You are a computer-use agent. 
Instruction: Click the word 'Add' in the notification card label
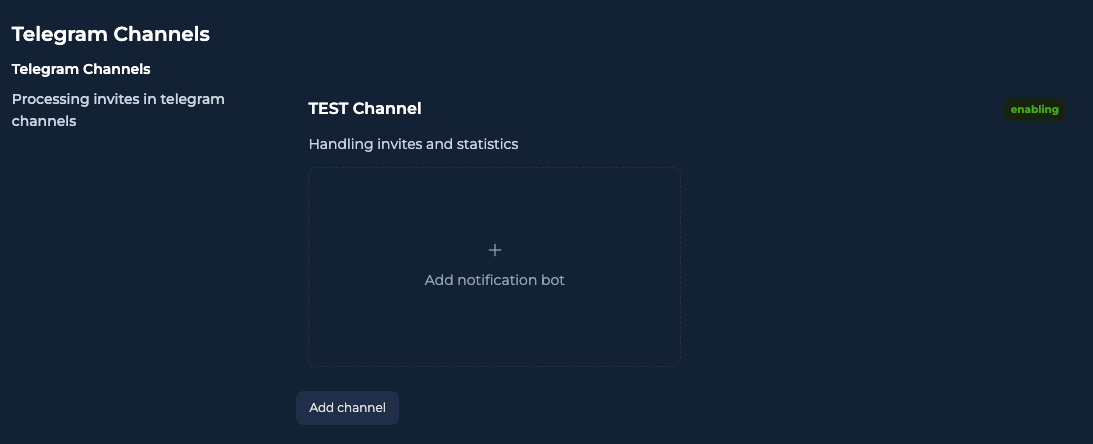point(438,280)
